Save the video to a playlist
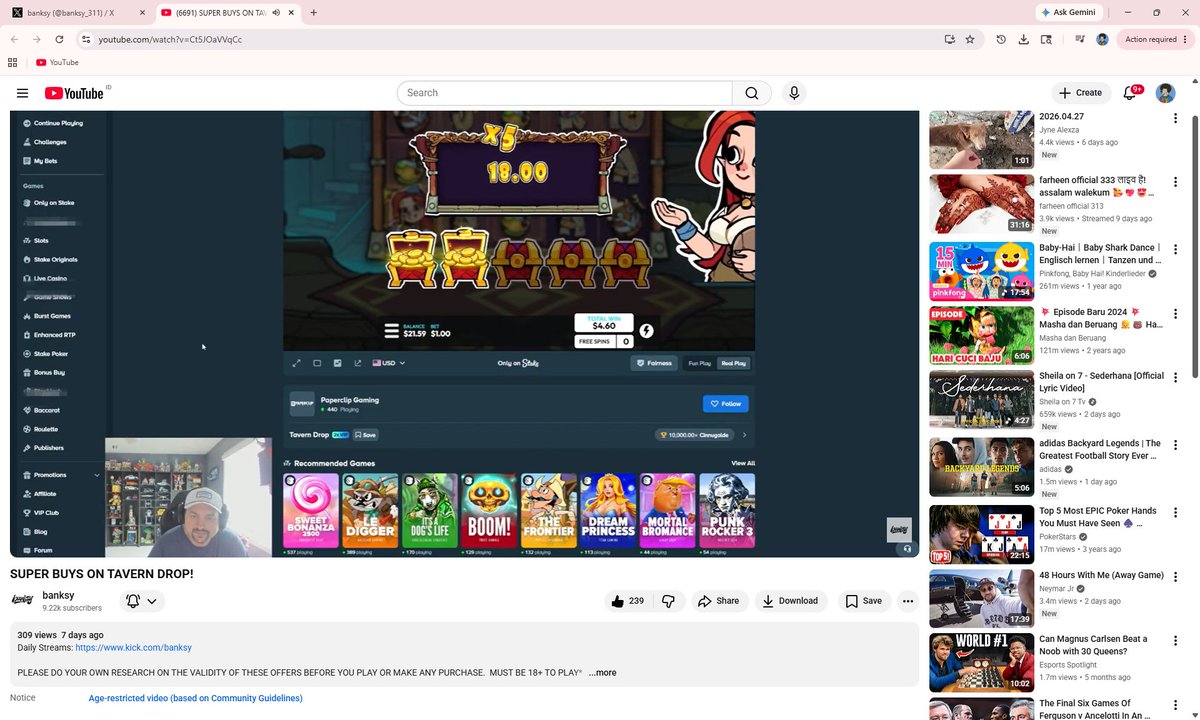The height and width of the screenshot is (720, 1200). (863, 601)
